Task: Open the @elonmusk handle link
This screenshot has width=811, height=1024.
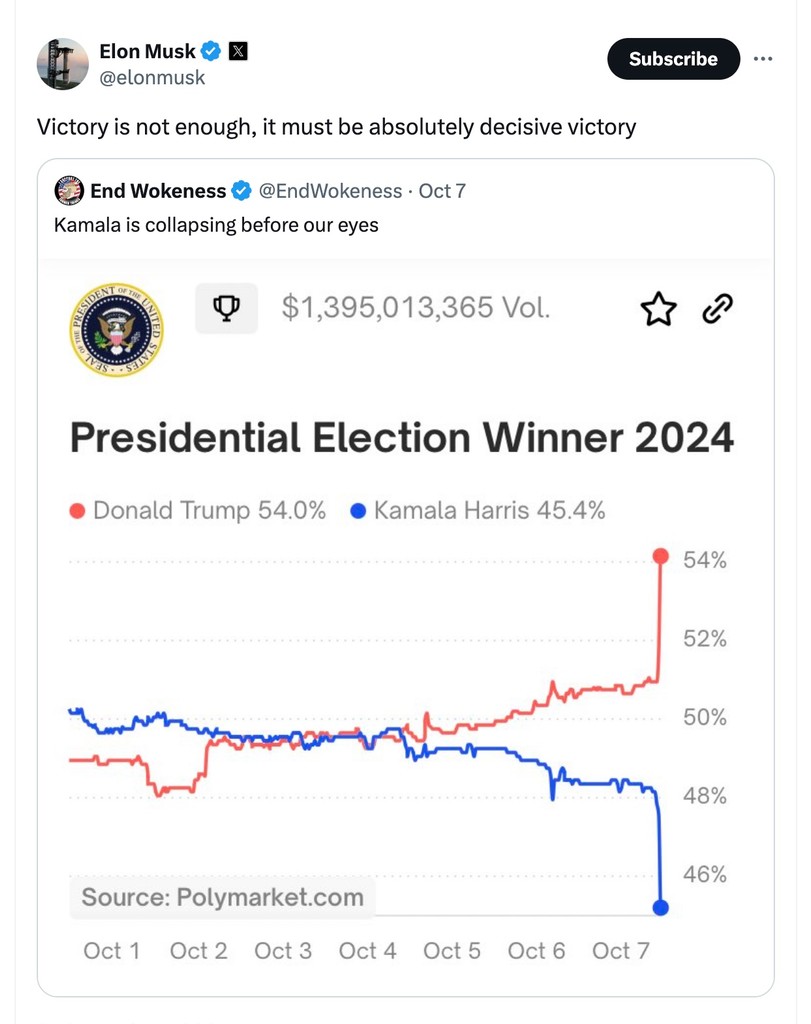Action: point(152,78)
